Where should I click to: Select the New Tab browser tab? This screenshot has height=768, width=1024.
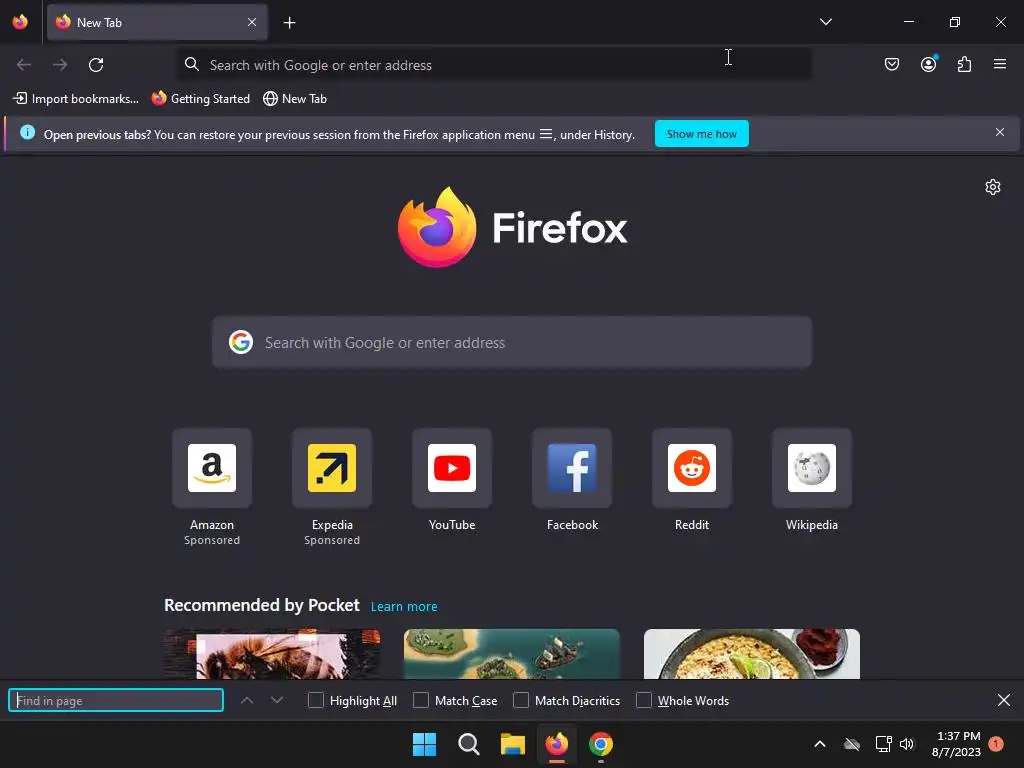(x=157, y=22)
